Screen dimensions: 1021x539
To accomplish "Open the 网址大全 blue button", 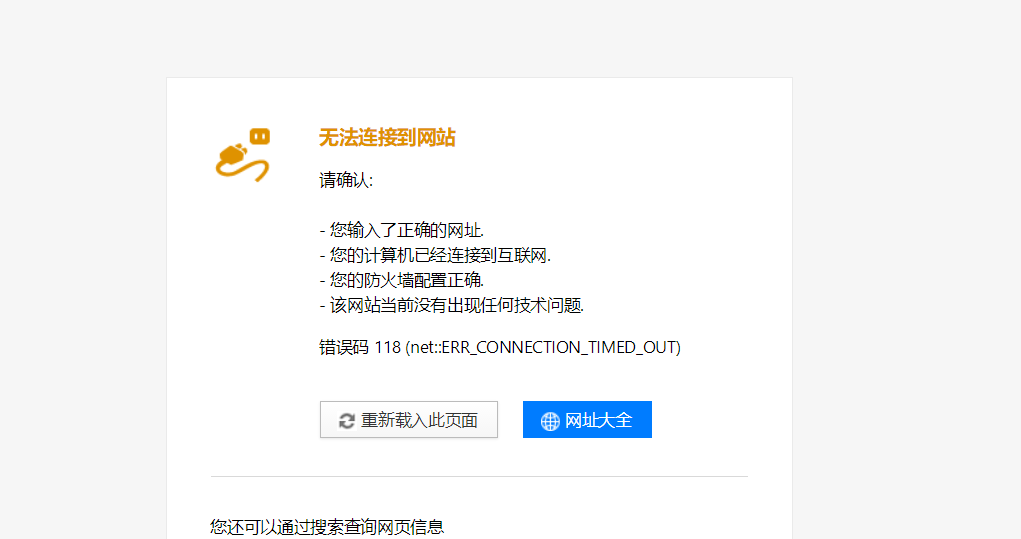I will click(x=587, y=420).
